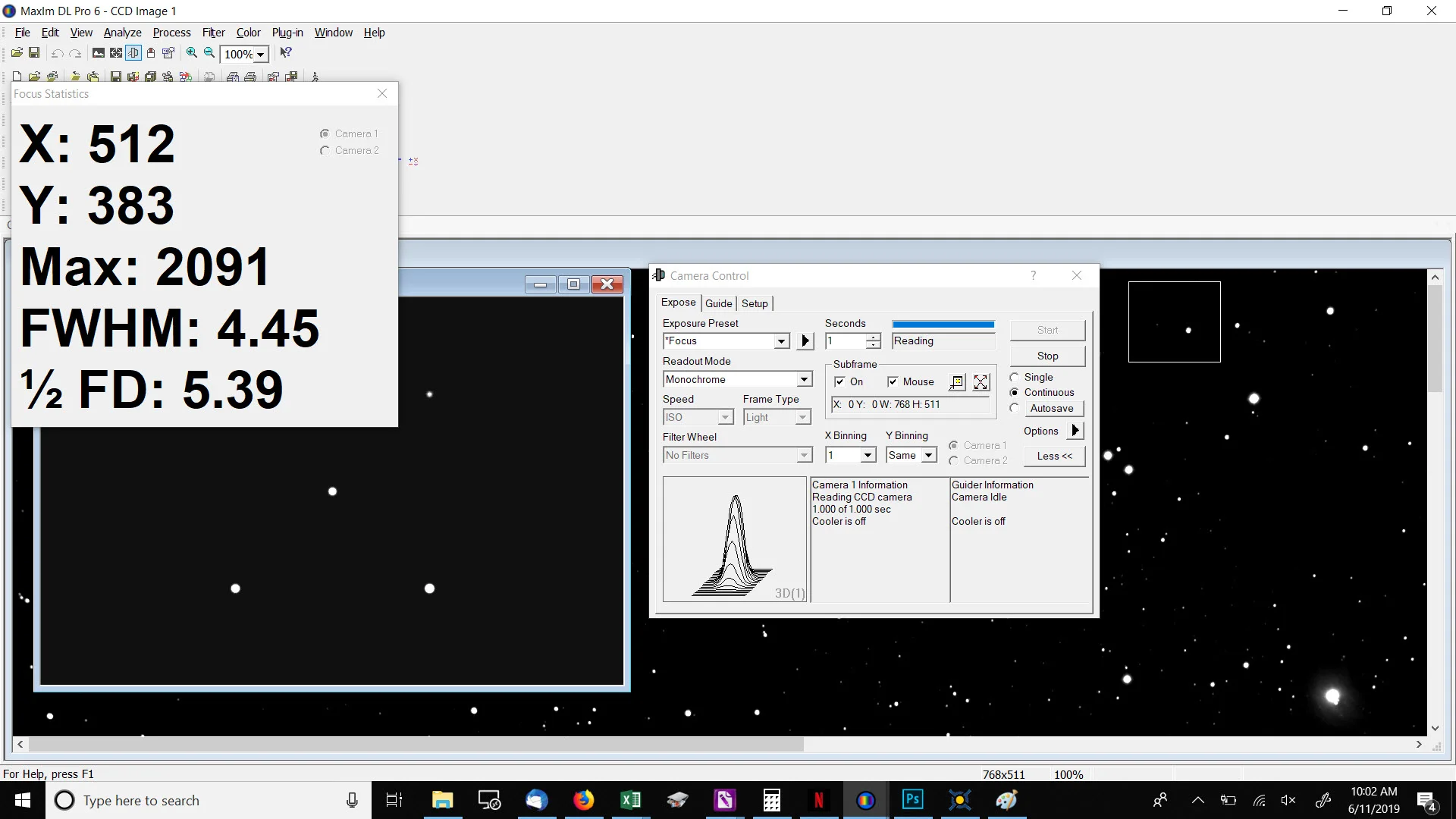Click the horizontal scrollbar thumb
1456x819 pixels.
pos(416,745)
